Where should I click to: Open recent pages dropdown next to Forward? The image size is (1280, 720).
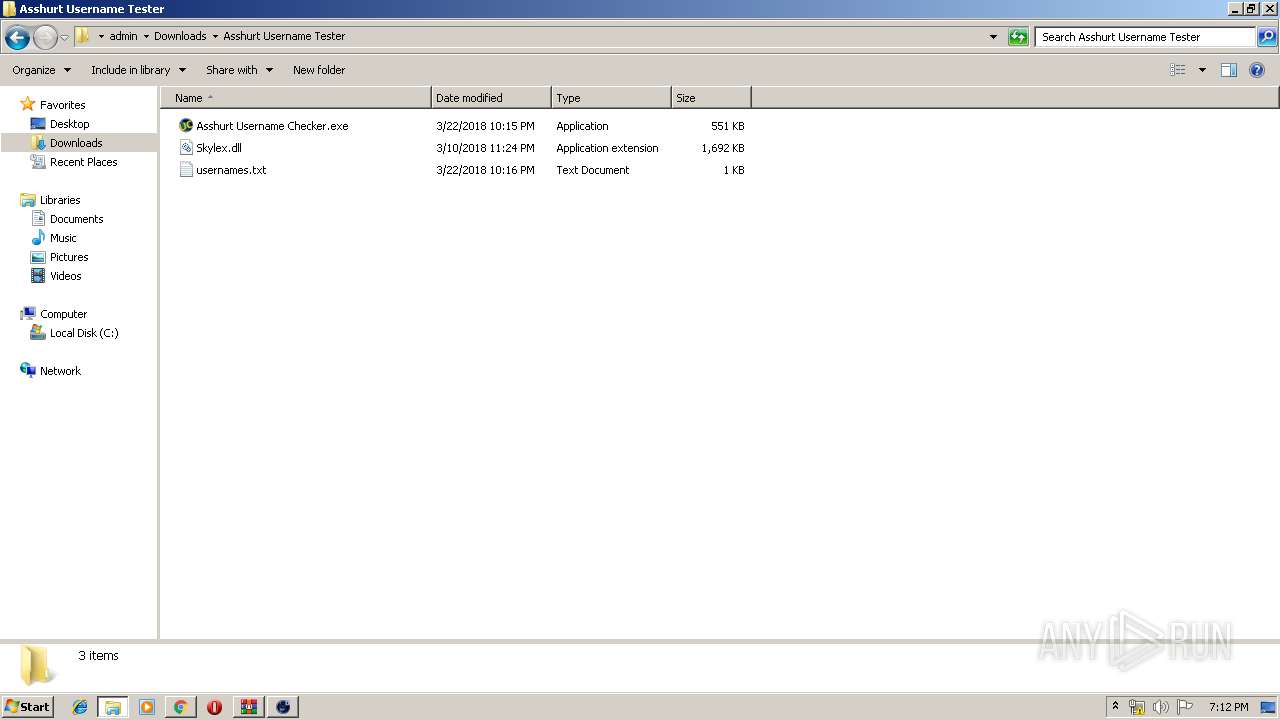[65, 37]
